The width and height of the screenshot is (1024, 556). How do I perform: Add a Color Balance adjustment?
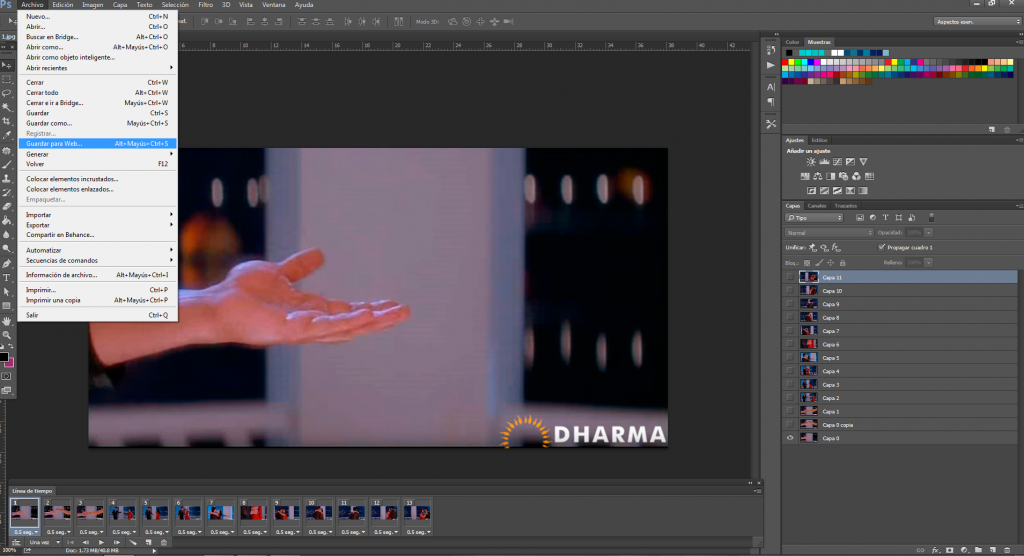point(818,176)
